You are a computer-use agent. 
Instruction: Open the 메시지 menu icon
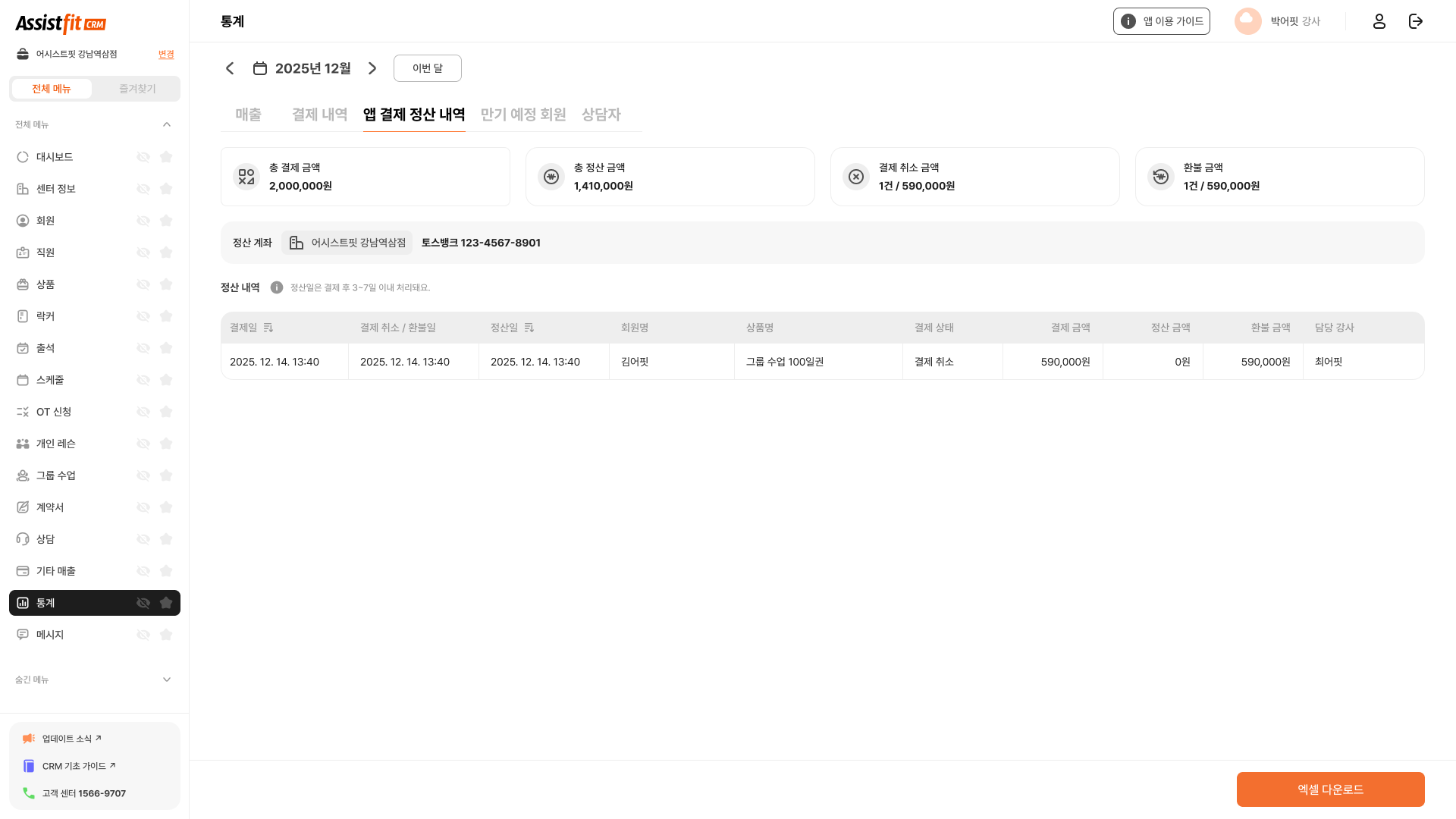[x=21, y=635]
